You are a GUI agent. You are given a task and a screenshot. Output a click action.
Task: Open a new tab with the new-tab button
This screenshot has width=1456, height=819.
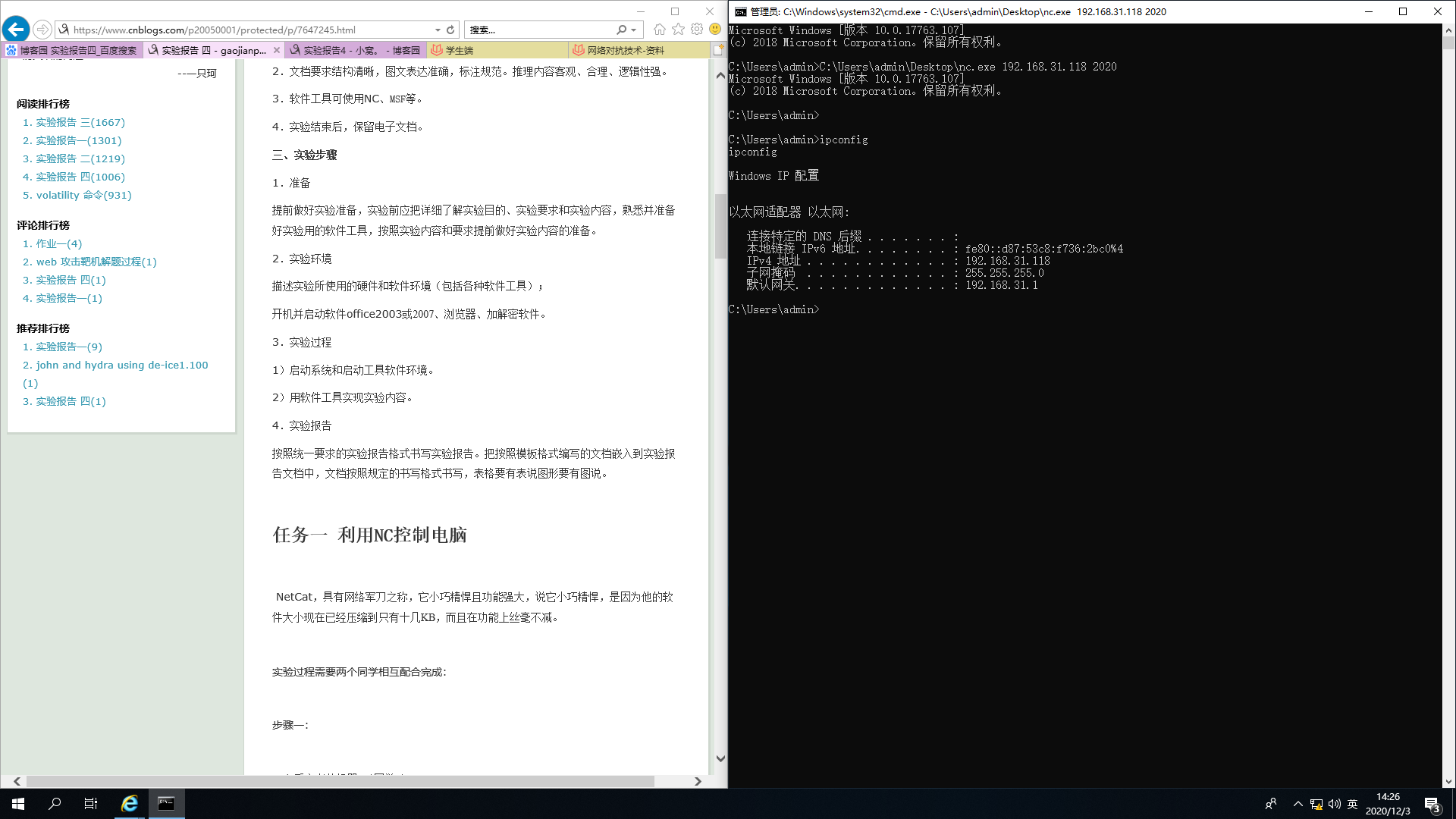tap(717, 50)
